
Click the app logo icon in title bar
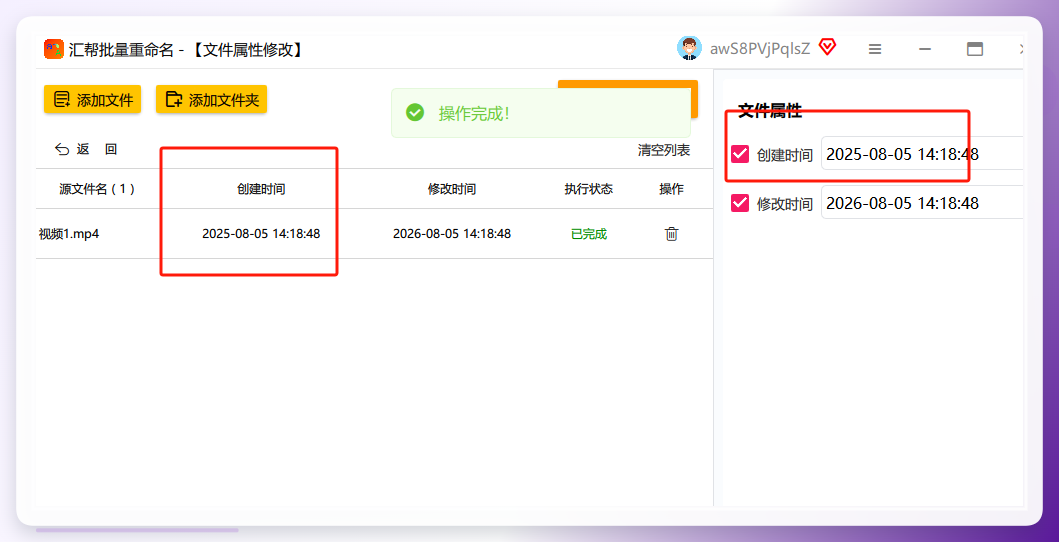tap(54, 49)
